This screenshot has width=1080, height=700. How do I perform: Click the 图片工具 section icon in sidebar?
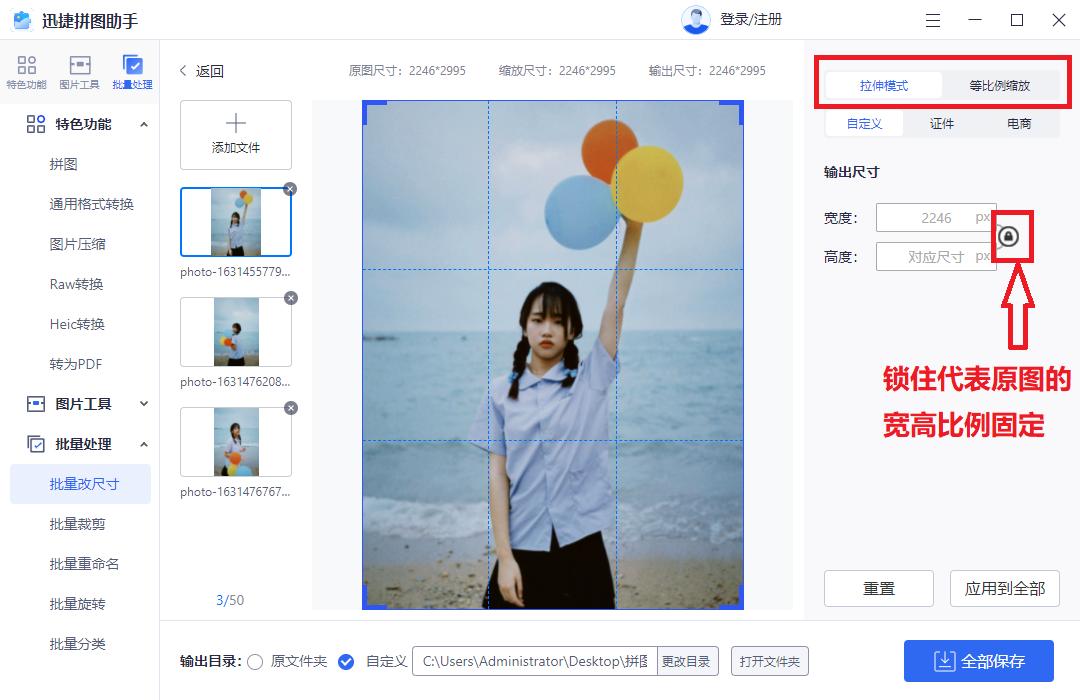click(x=36, y=404)
